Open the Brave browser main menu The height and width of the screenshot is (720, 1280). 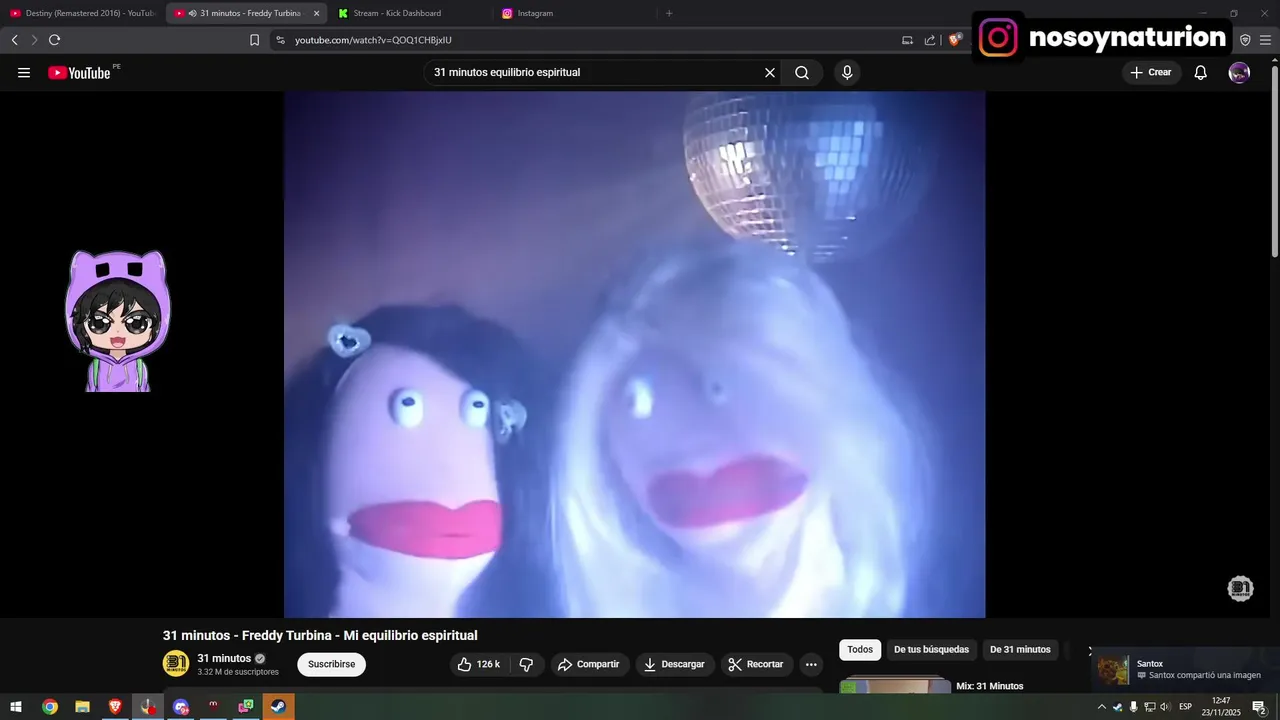(x=1265, y=40)
